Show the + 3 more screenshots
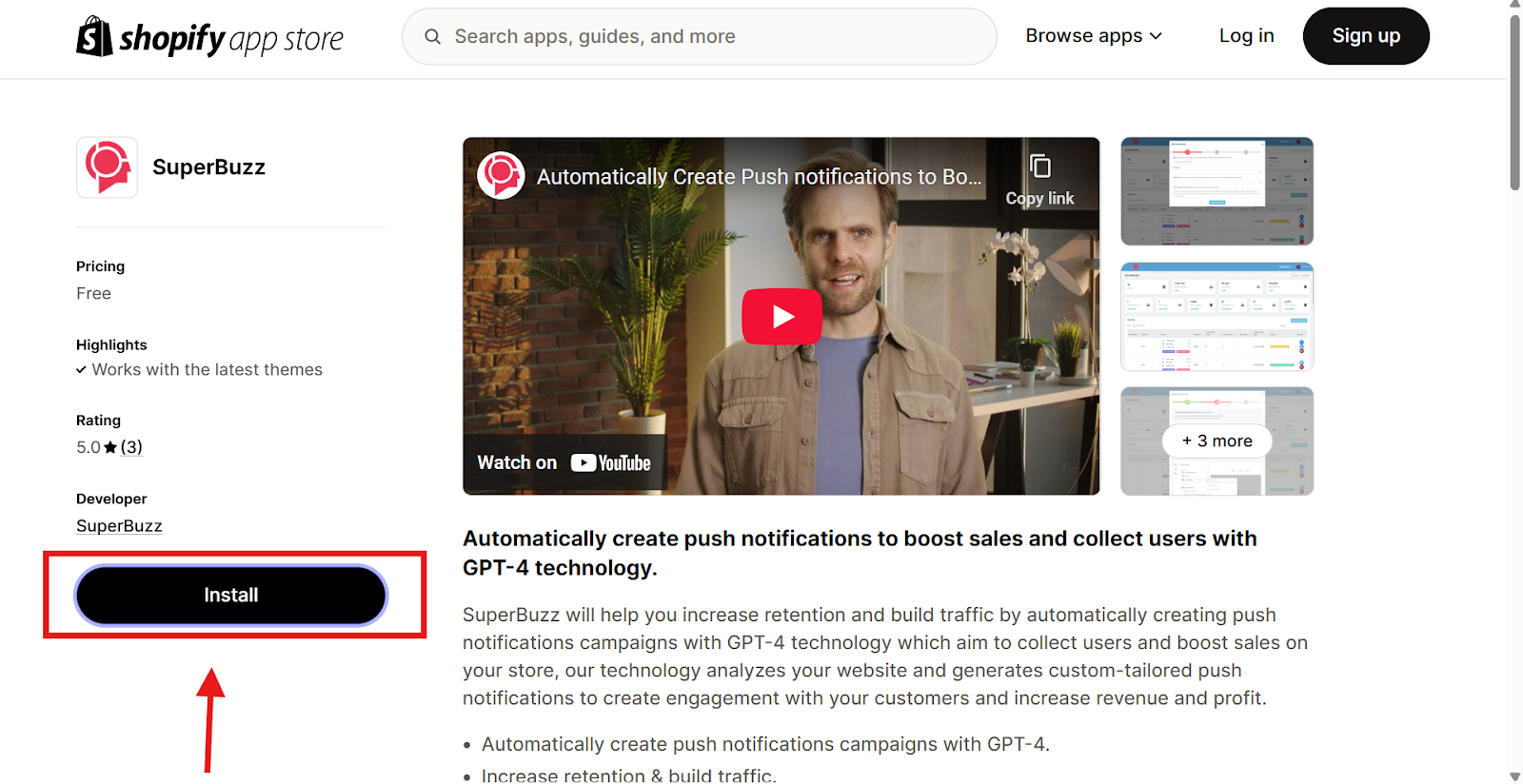The image size is (1523, 784). (1216, 441)
